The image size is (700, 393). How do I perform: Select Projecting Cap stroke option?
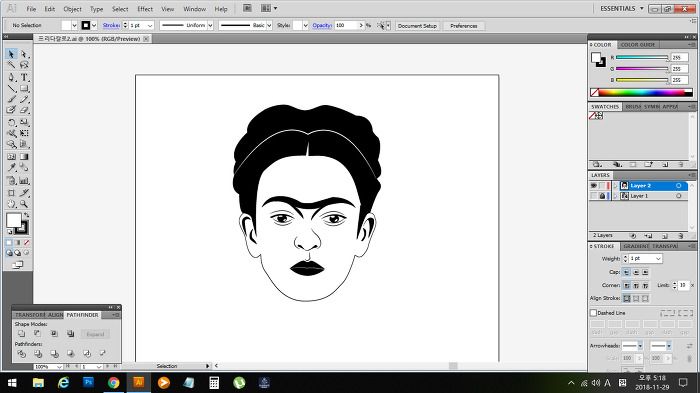point(645,272)
